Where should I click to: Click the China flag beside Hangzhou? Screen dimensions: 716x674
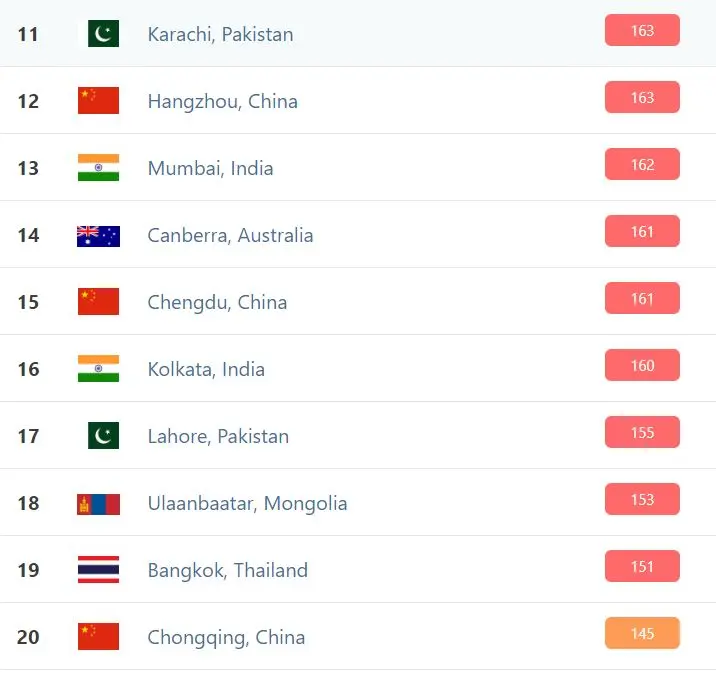(99, 100)
